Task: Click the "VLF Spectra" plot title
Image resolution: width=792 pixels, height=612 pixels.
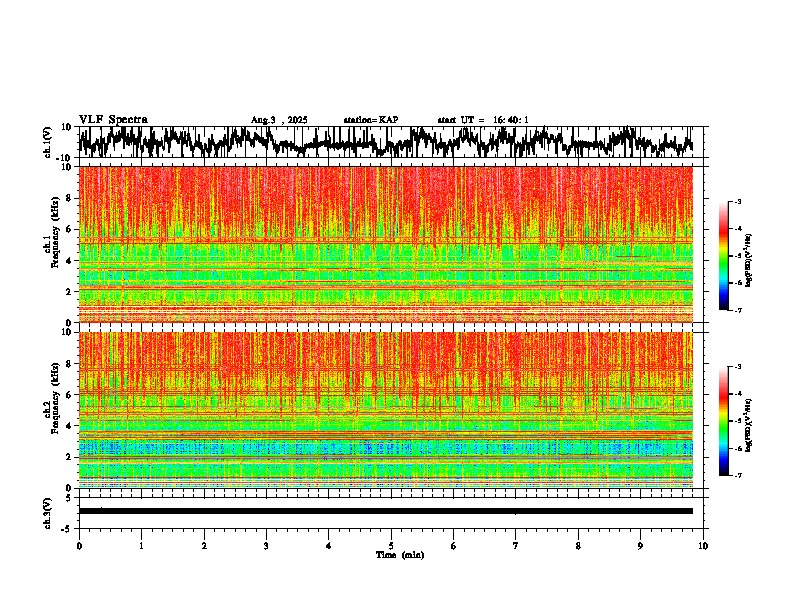Action: (113, 120)
